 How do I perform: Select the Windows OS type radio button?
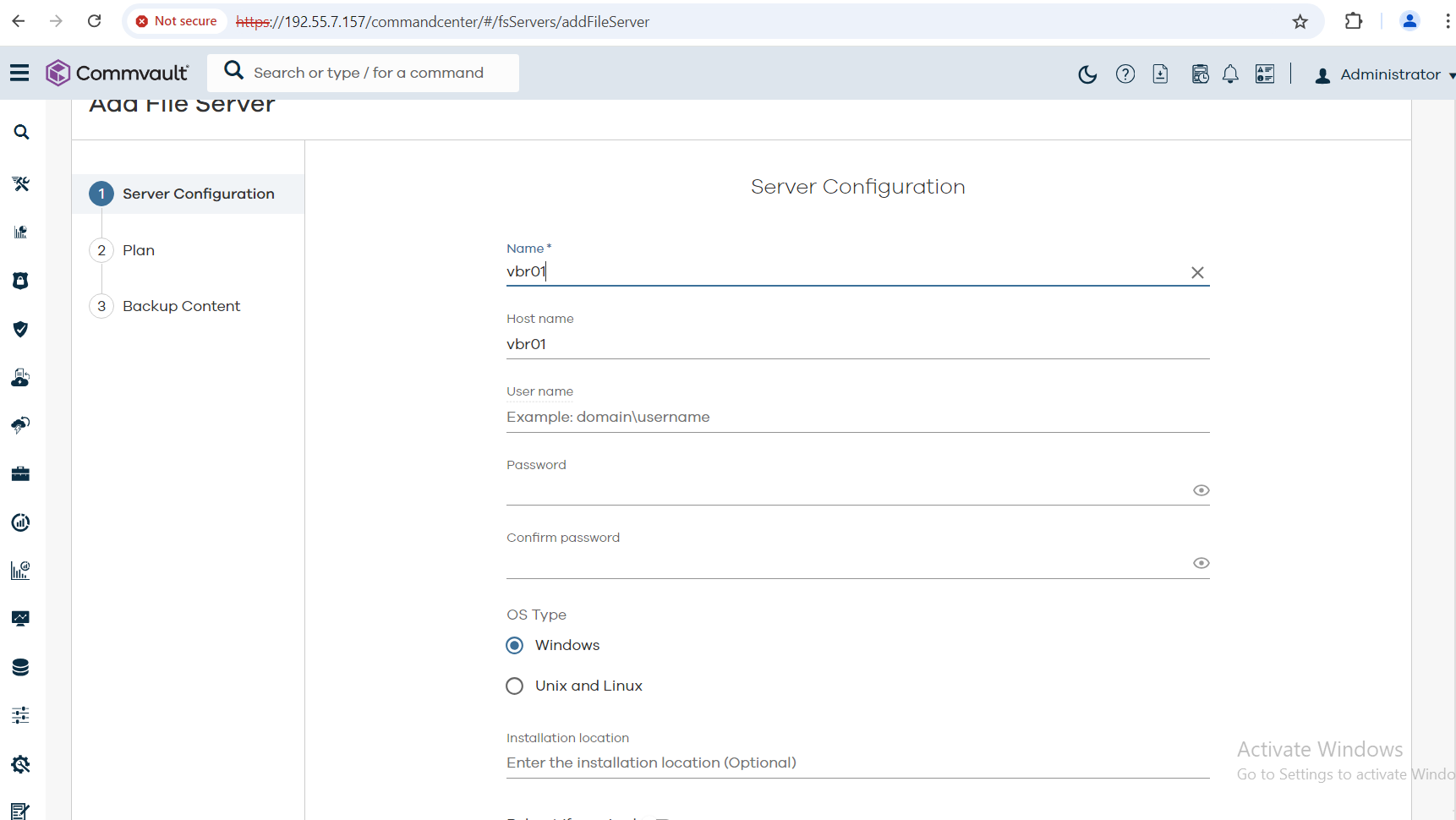tap(514, 646)
